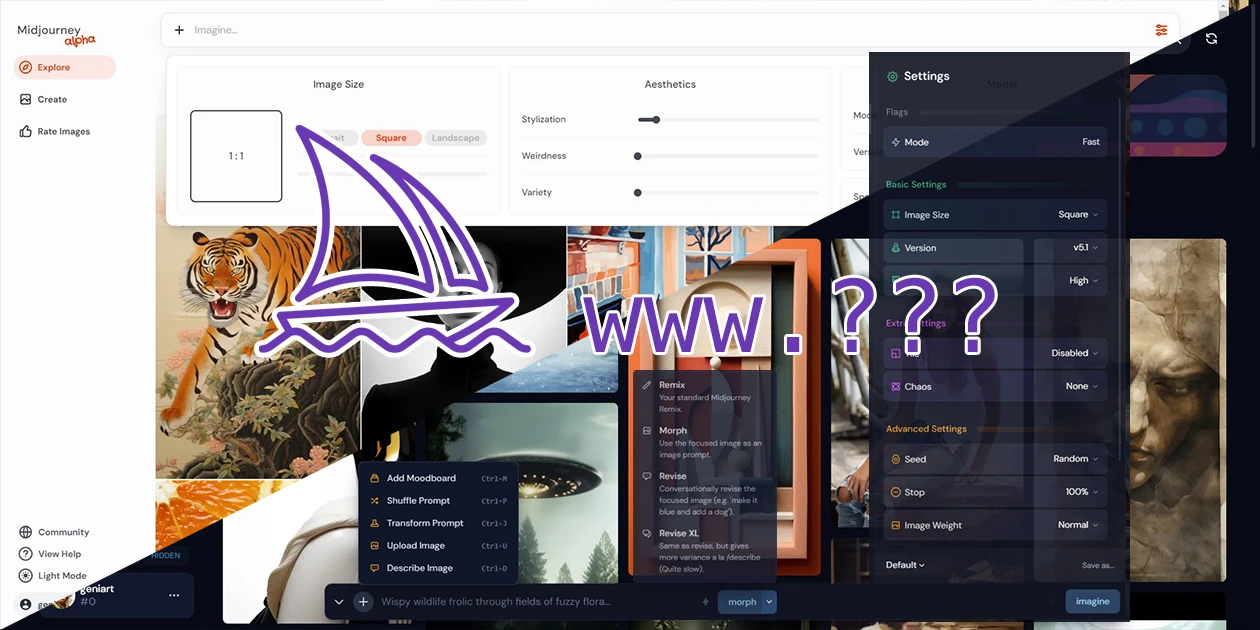Choose Shuffle Prompt menu entry
Screen dimensions: 1260x630
point(438,500)
